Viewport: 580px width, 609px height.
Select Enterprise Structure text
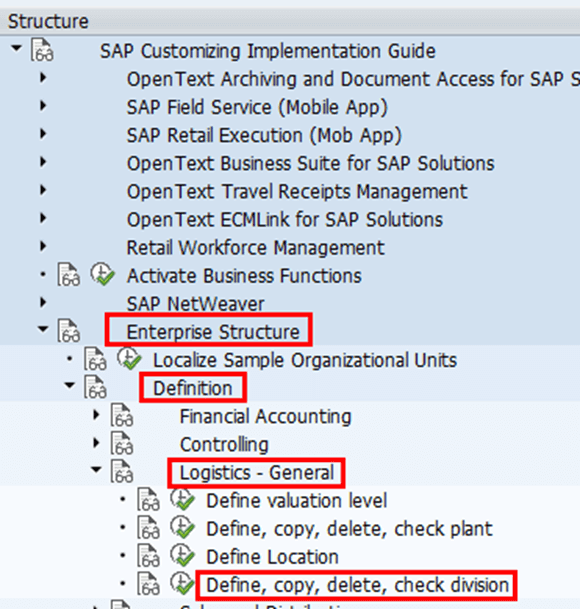coord(213,332)
